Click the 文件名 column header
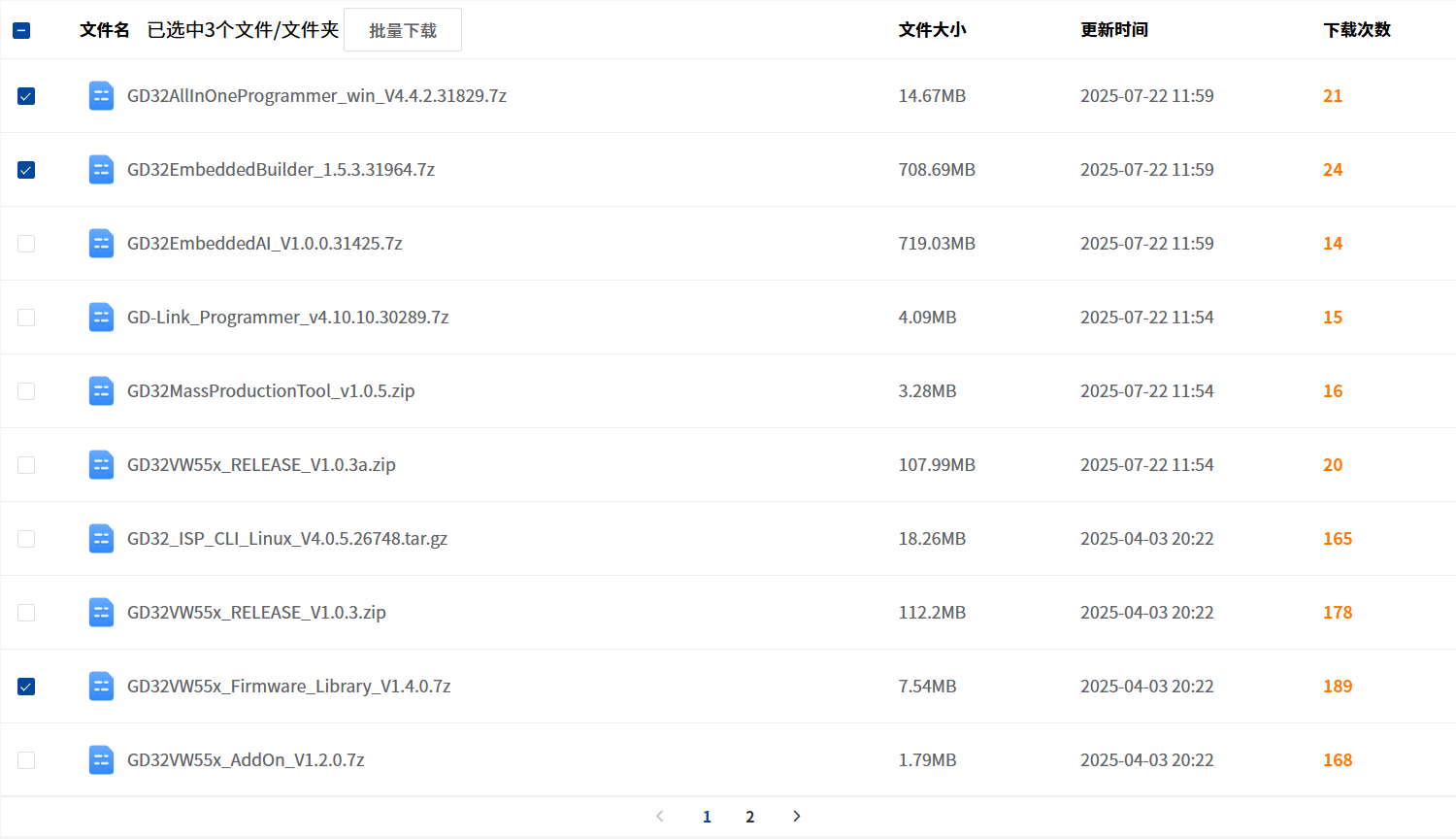Screen dimensions: 1456x839 pyautogui.click(x=105, y=30)
